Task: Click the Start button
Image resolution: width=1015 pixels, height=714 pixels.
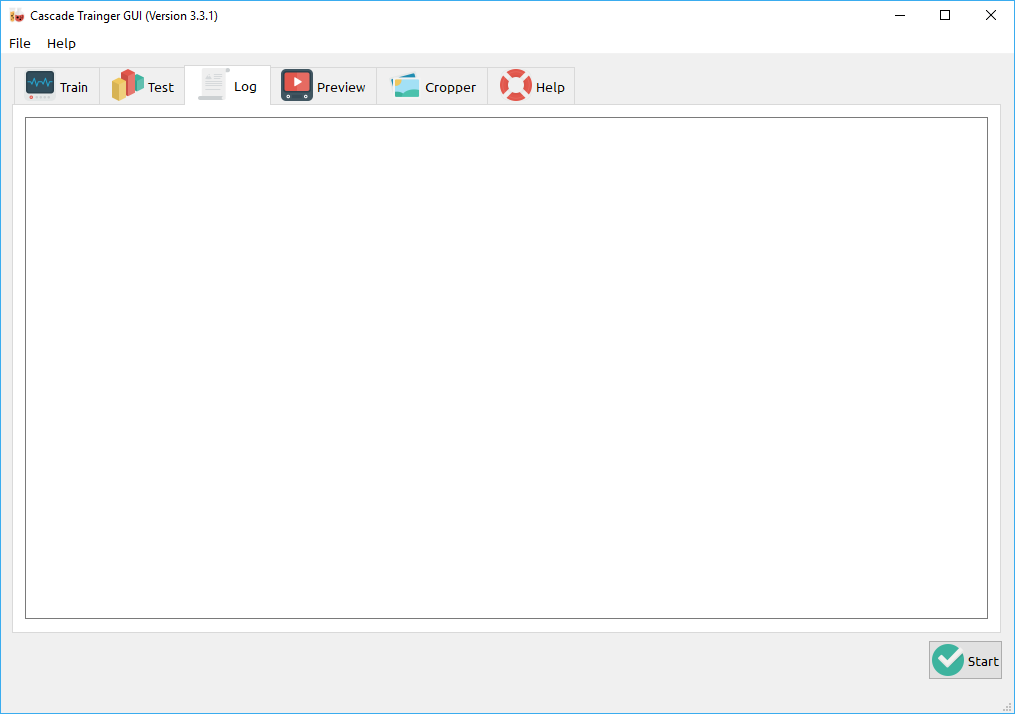Action: (965, 660)
